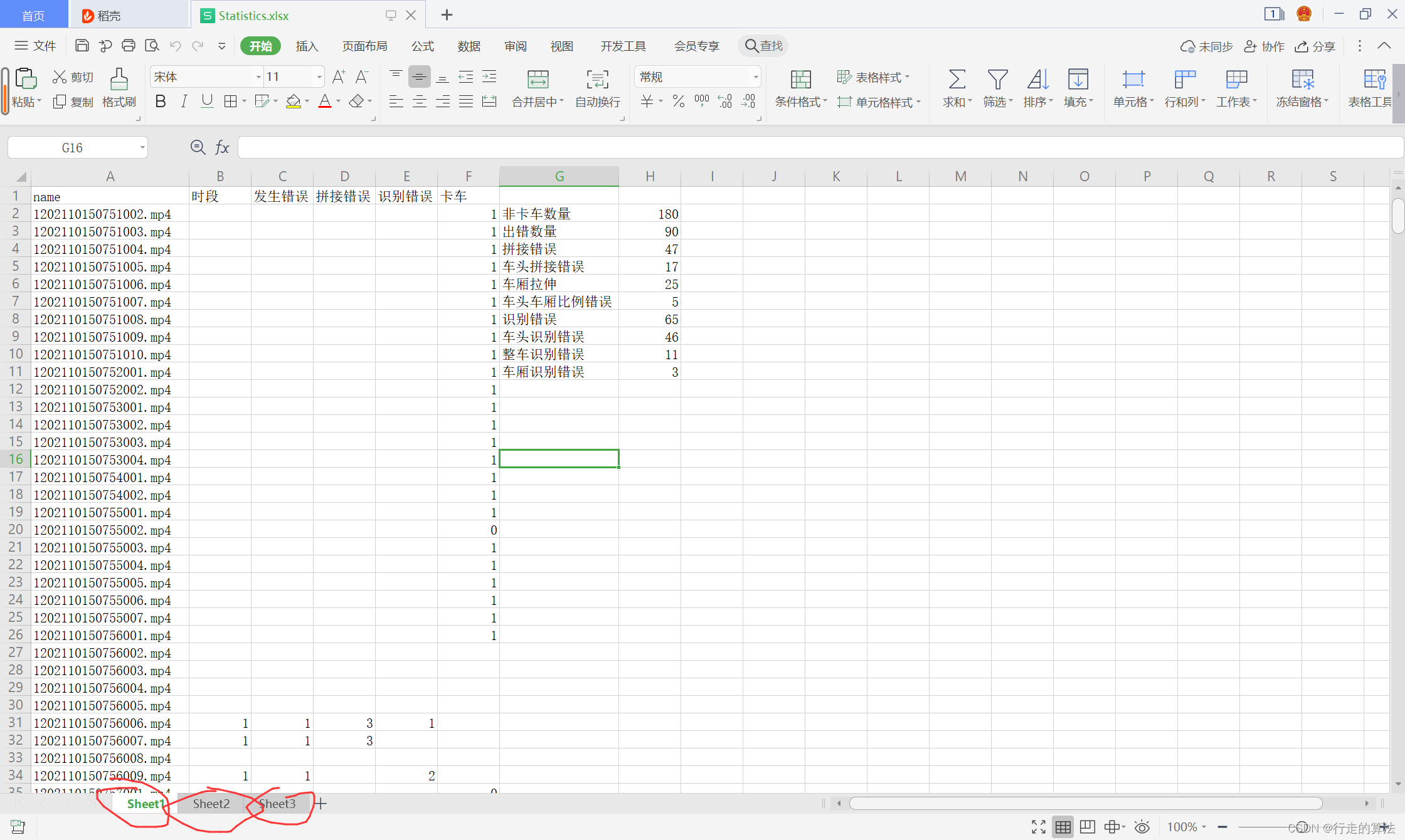Open the 插入 ribbon tab

307,46
